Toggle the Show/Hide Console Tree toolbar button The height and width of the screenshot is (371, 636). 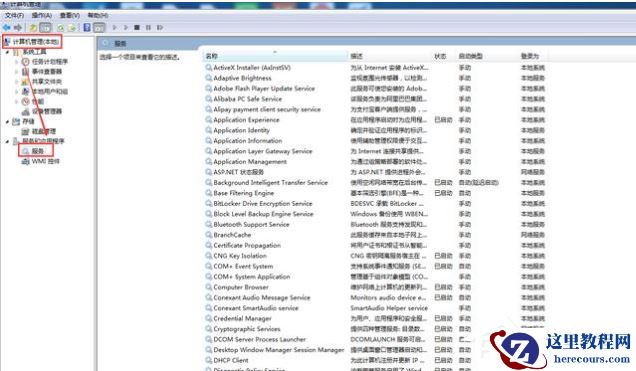click(45, 28)
